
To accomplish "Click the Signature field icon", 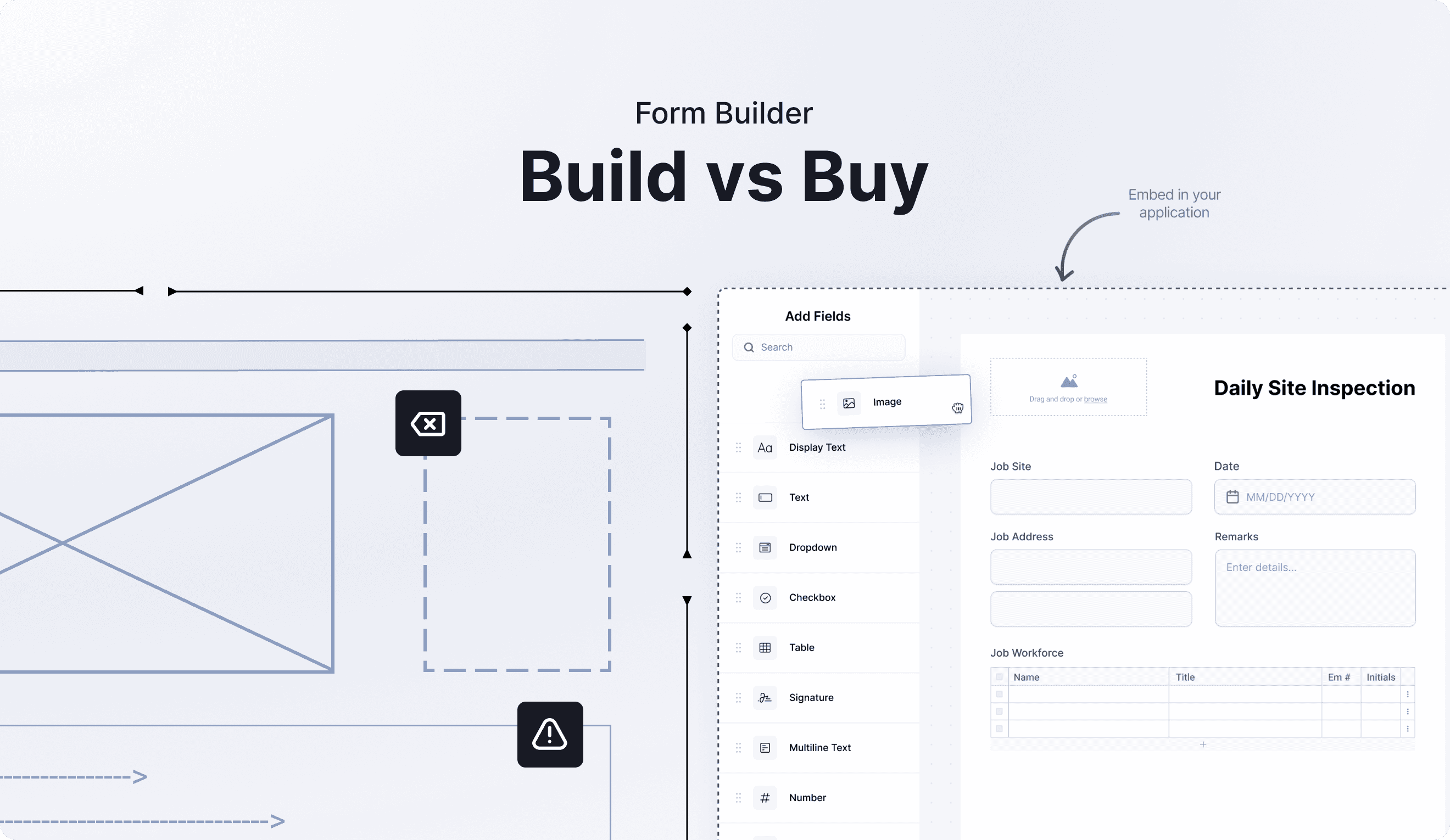I will pos(765,697).
